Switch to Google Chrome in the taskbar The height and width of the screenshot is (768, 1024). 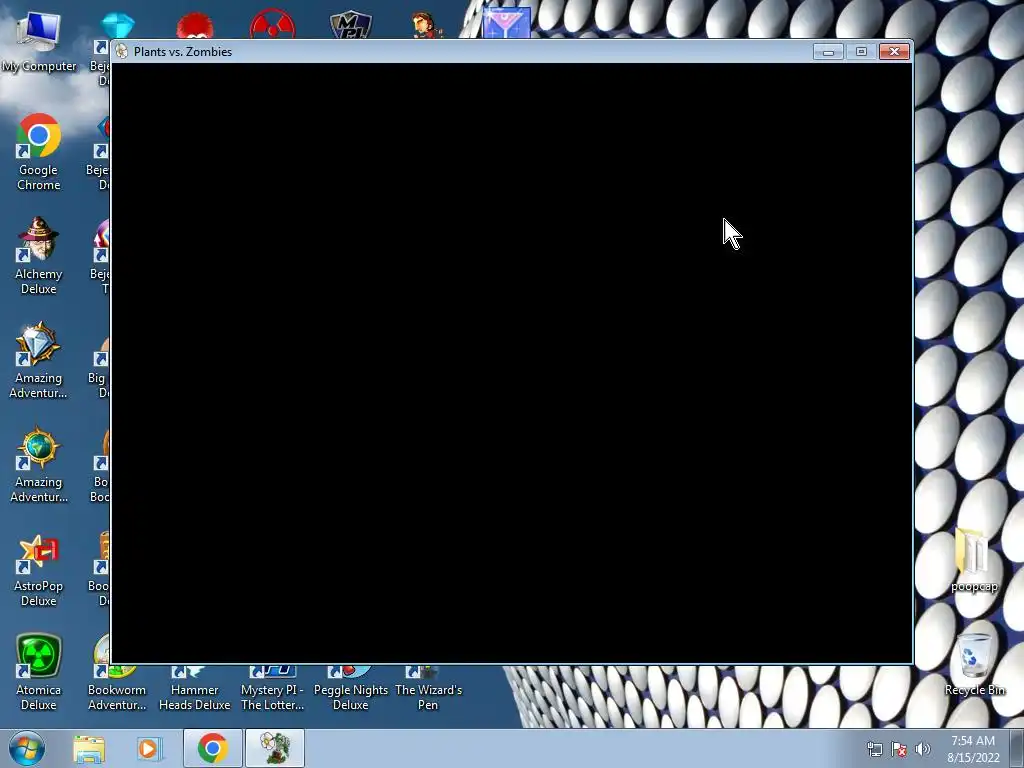click(x=212, y=748)
